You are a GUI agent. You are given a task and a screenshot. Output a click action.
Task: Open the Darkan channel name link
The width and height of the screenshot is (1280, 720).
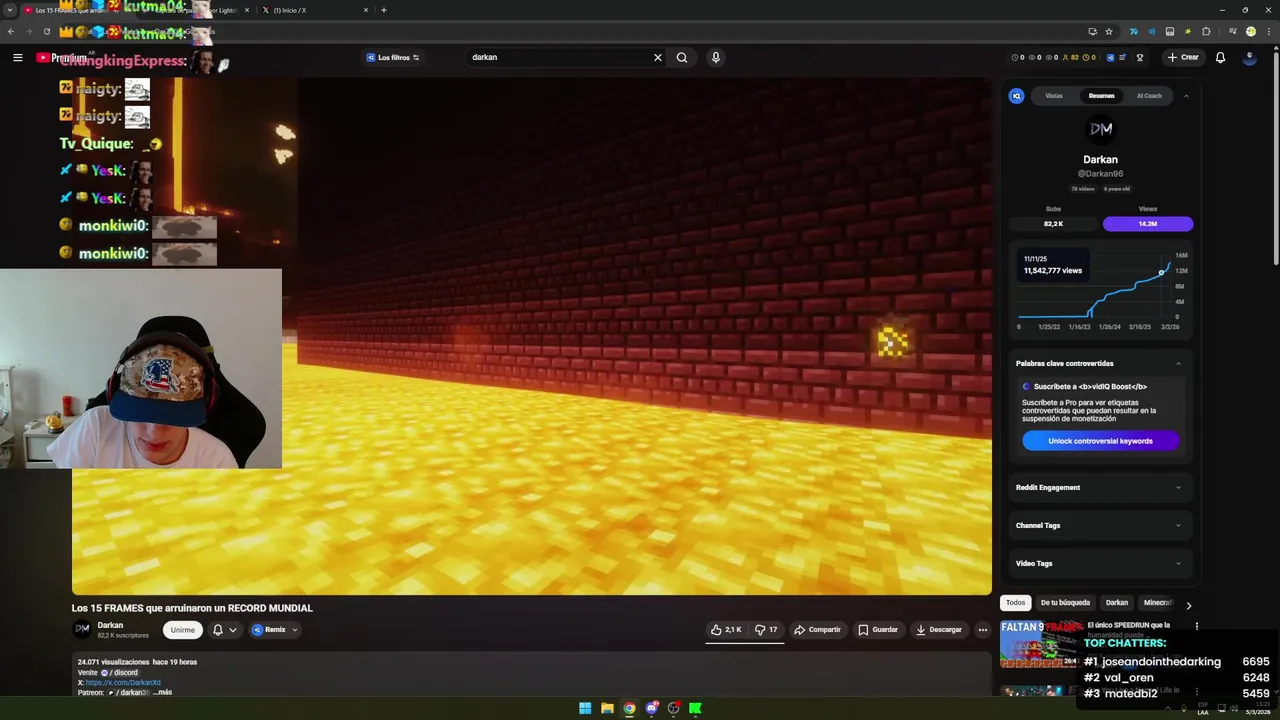point(110,625)
